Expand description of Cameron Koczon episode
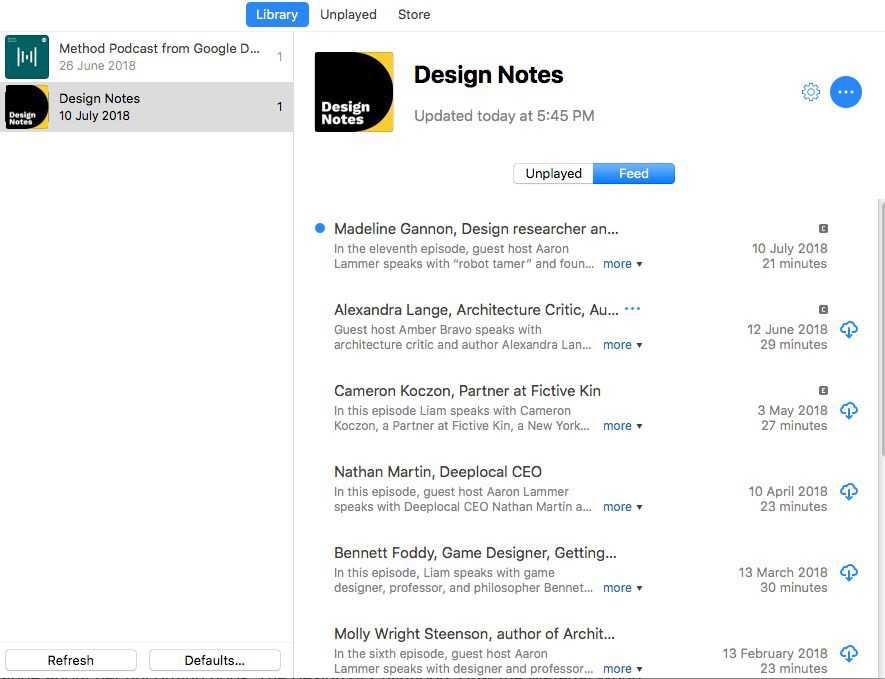Viewport: 885px width, 679px height. coord(623,426)
